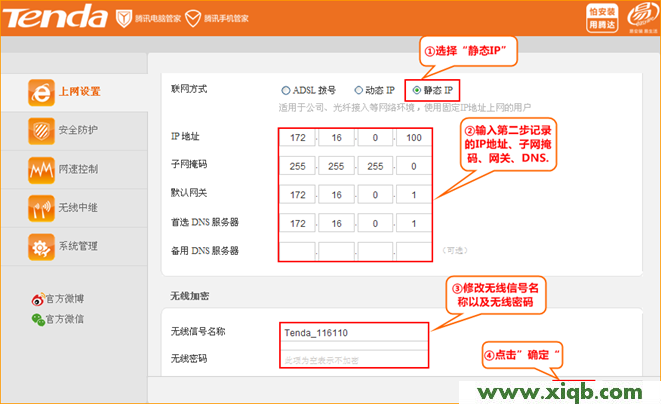
Task: Click the 上网设置 globe icon
Action: point(41,92)
